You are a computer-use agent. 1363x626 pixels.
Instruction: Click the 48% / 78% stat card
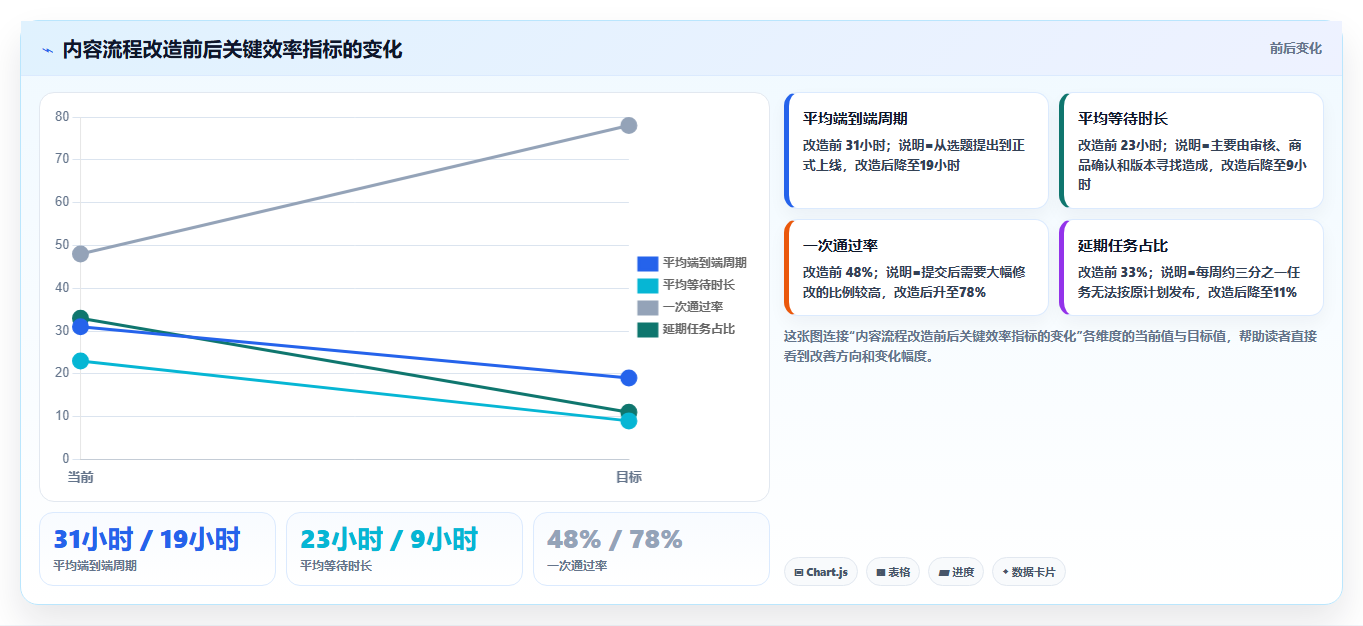651,549
